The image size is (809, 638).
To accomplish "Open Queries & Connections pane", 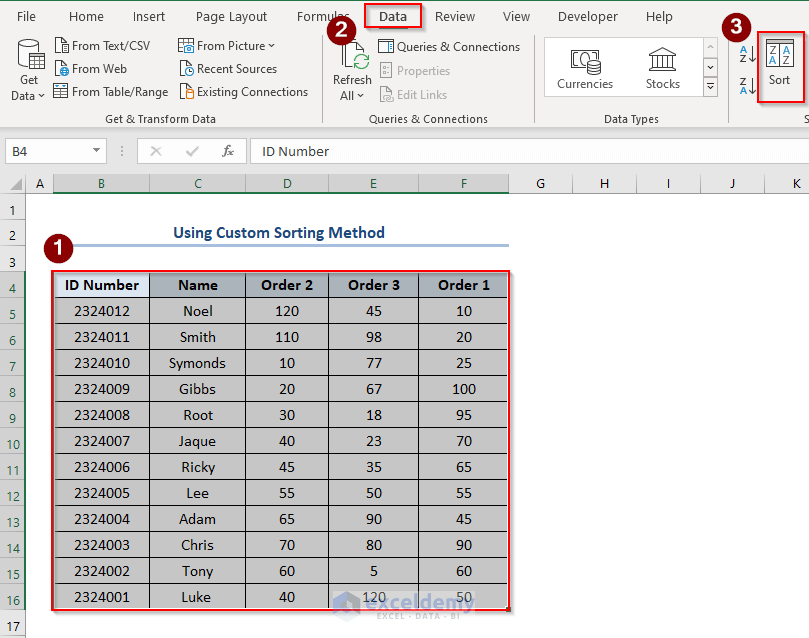I will point(449,46).
